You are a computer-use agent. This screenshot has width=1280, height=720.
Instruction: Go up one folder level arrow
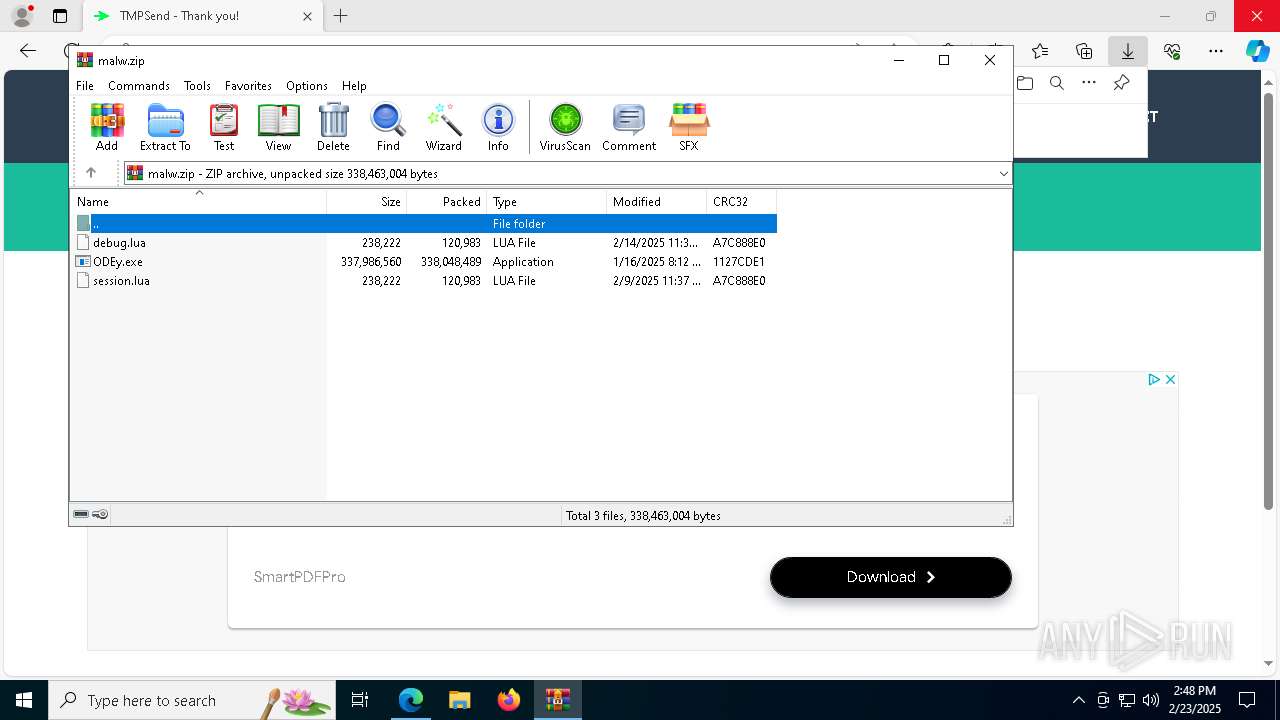91,173
